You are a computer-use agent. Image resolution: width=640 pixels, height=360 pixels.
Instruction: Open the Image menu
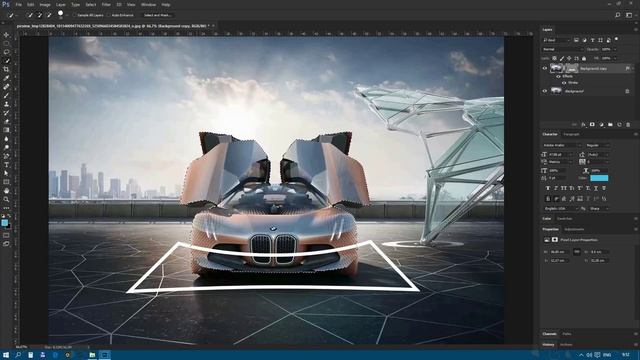click(x=45, y=4)
